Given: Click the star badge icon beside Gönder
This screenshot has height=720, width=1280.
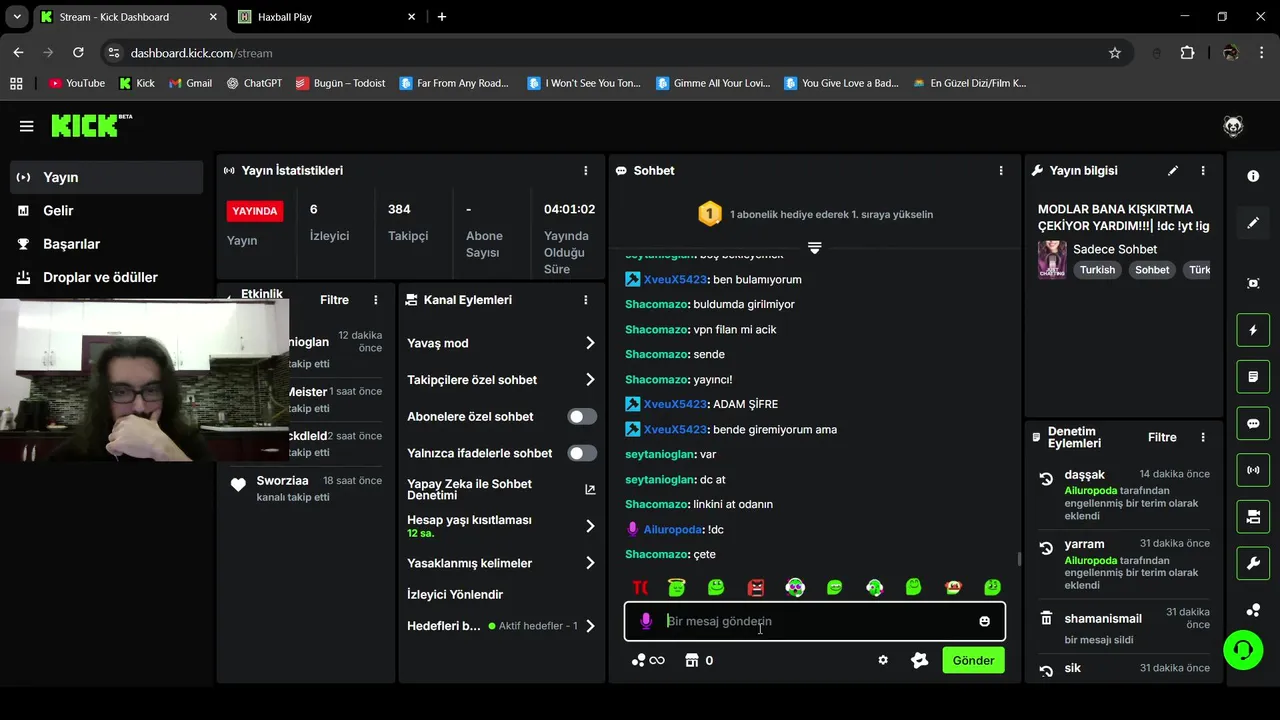Looking at the screenshot, I should coord(920,660).
